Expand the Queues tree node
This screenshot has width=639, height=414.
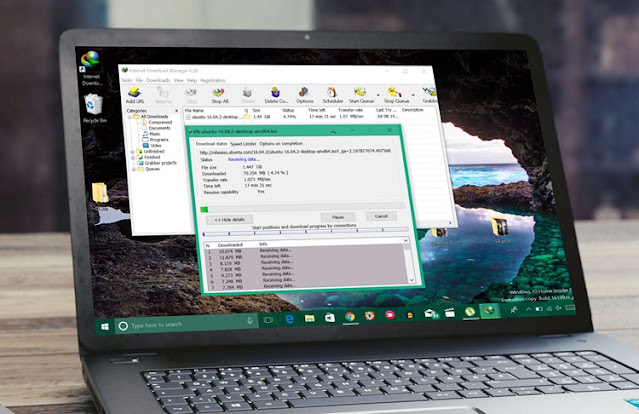pos(134,169)
